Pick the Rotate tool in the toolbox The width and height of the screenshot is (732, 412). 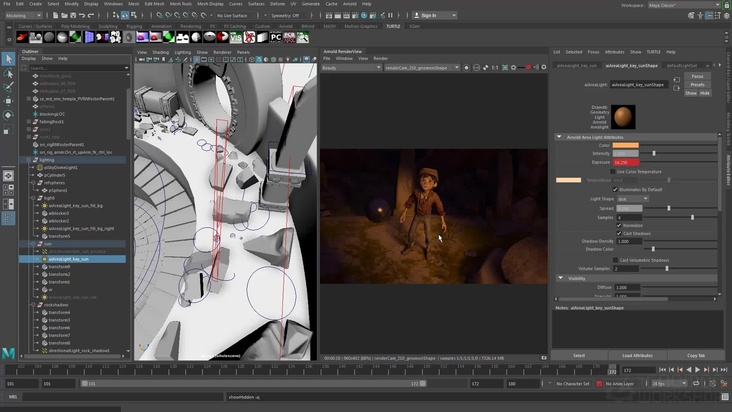pyautogui.click(x=8, y=115)
